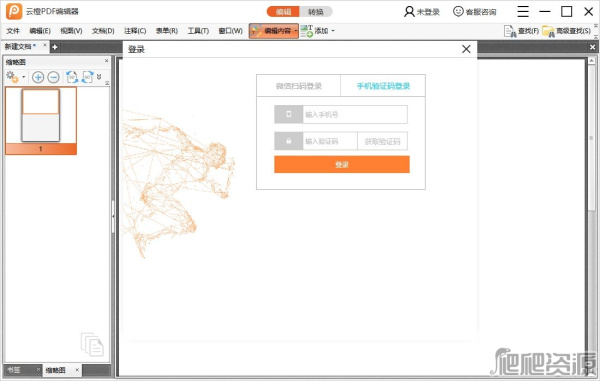Expand more thumbnail toolbar tools chevron

(x=99, y=77)
